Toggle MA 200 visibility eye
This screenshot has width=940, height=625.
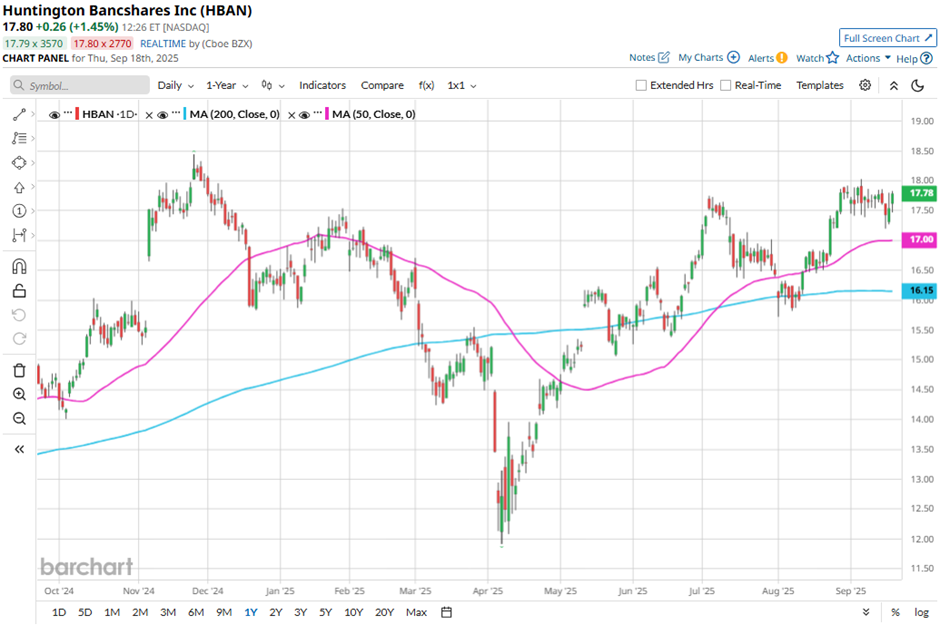[162, 114]
